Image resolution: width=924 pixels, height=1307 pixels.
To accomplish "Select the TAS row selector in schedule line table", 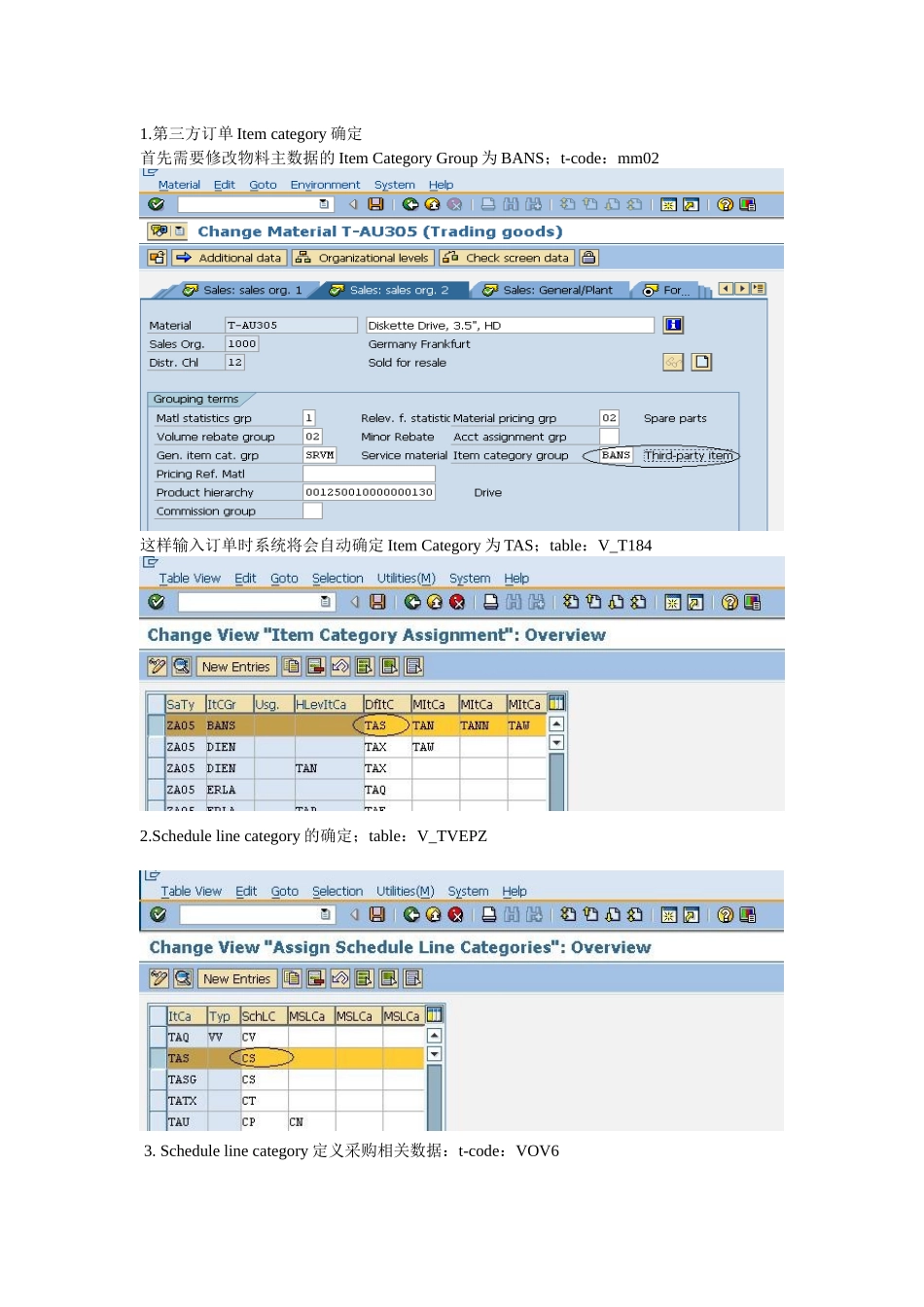I will tap(158, 1058).
